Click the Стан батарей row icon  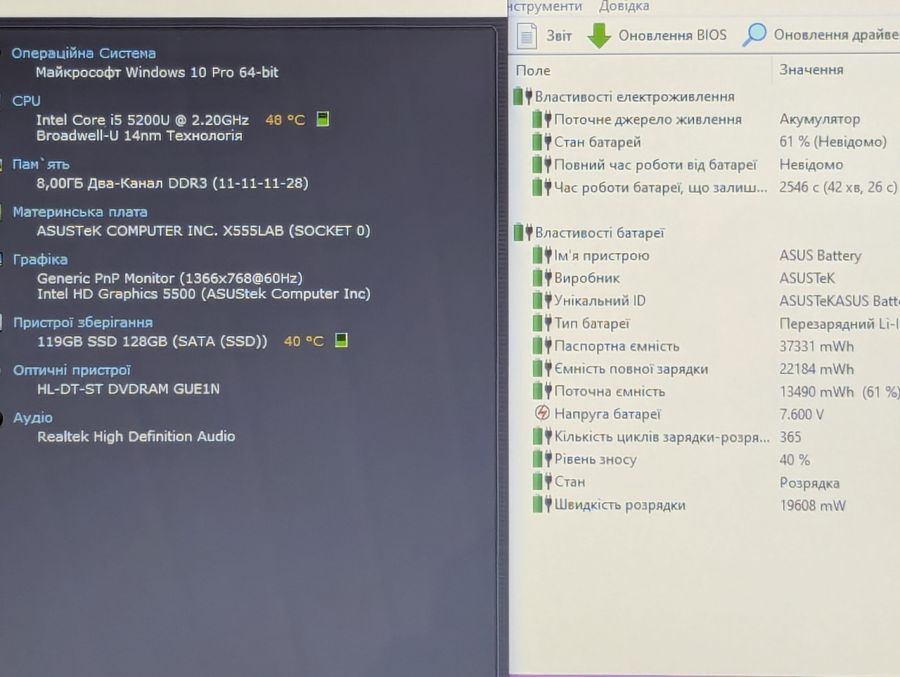542,142
